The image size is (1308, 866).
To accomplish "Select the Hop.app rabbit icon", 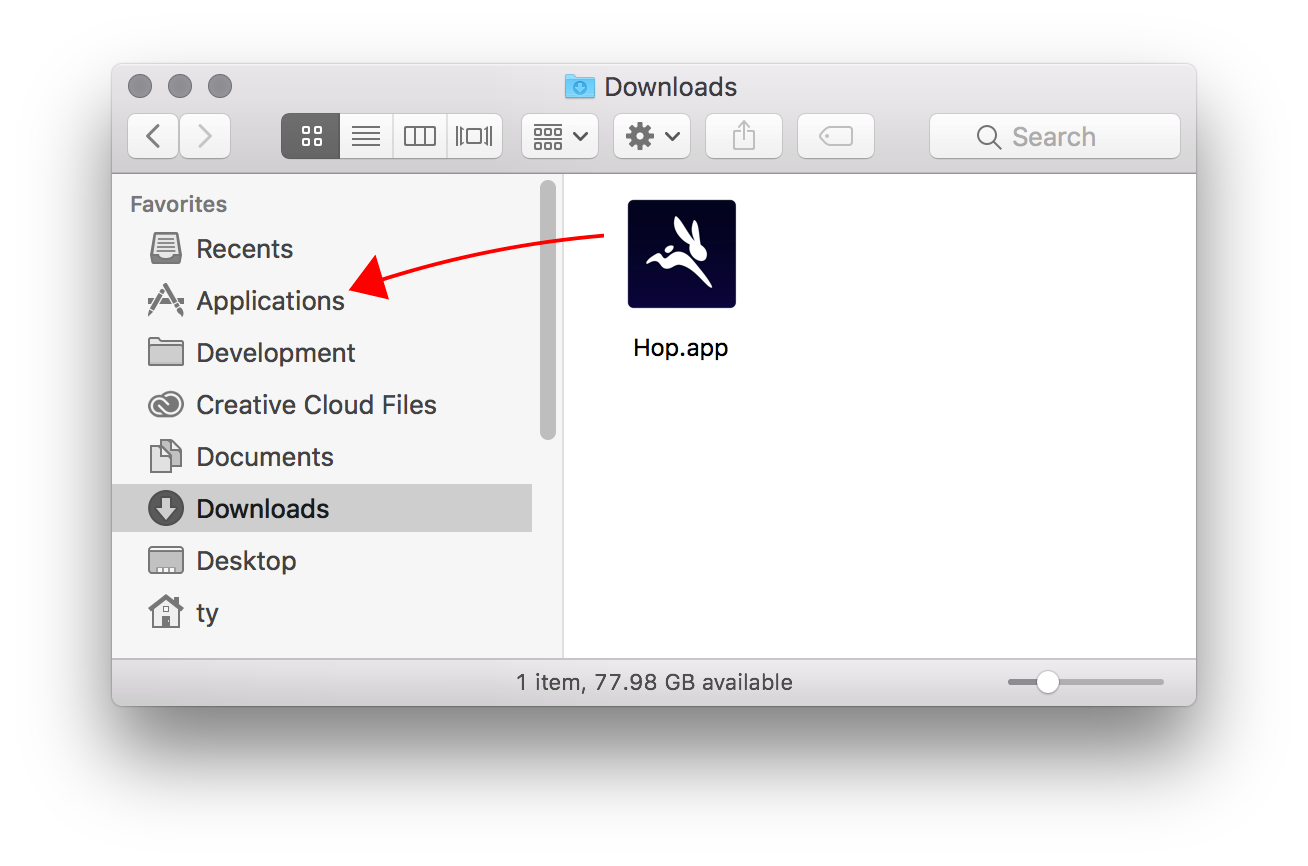I will pos(682,254).
